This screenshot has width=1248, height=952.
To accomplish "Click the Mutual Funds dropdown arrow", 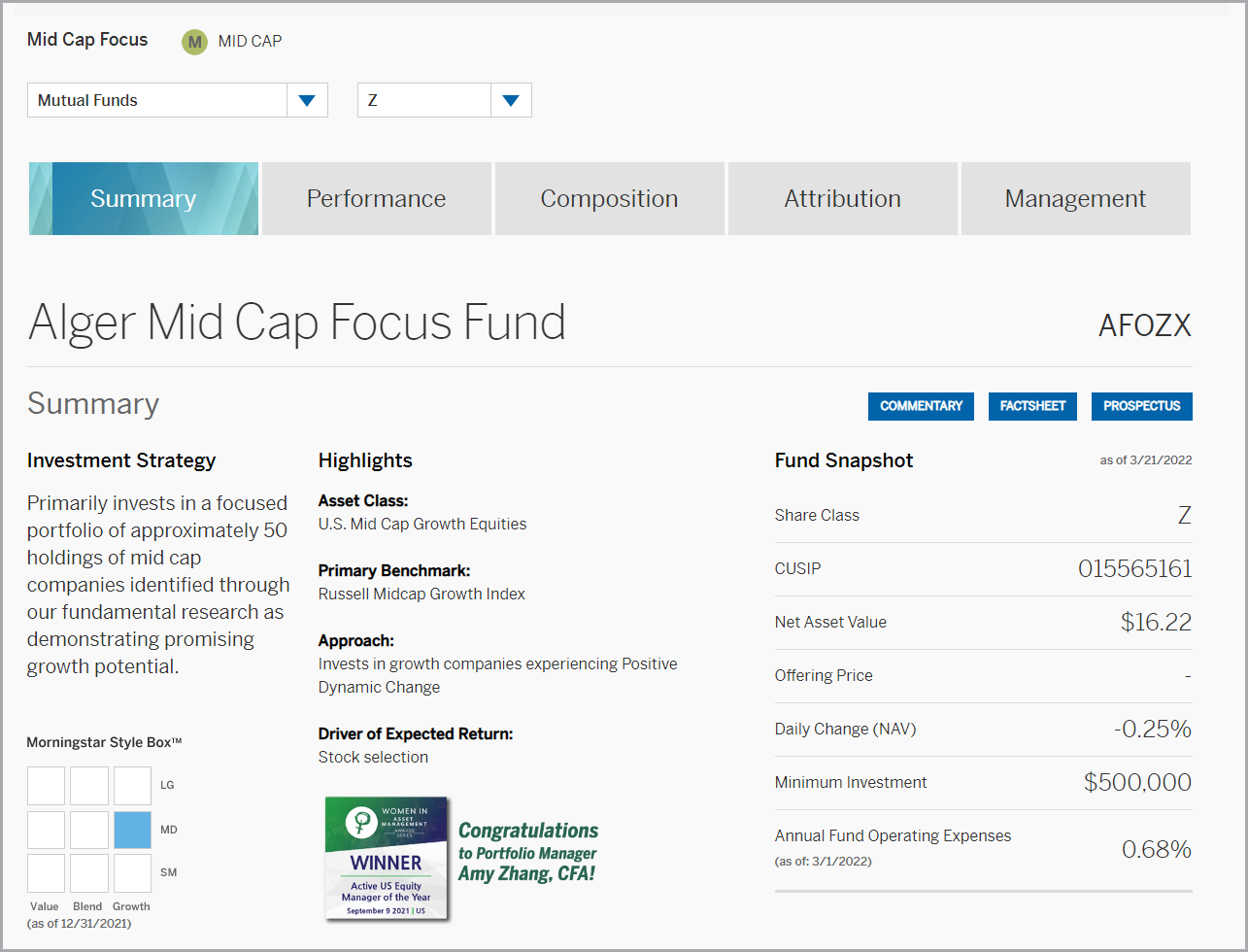I will tap(308, 99).
